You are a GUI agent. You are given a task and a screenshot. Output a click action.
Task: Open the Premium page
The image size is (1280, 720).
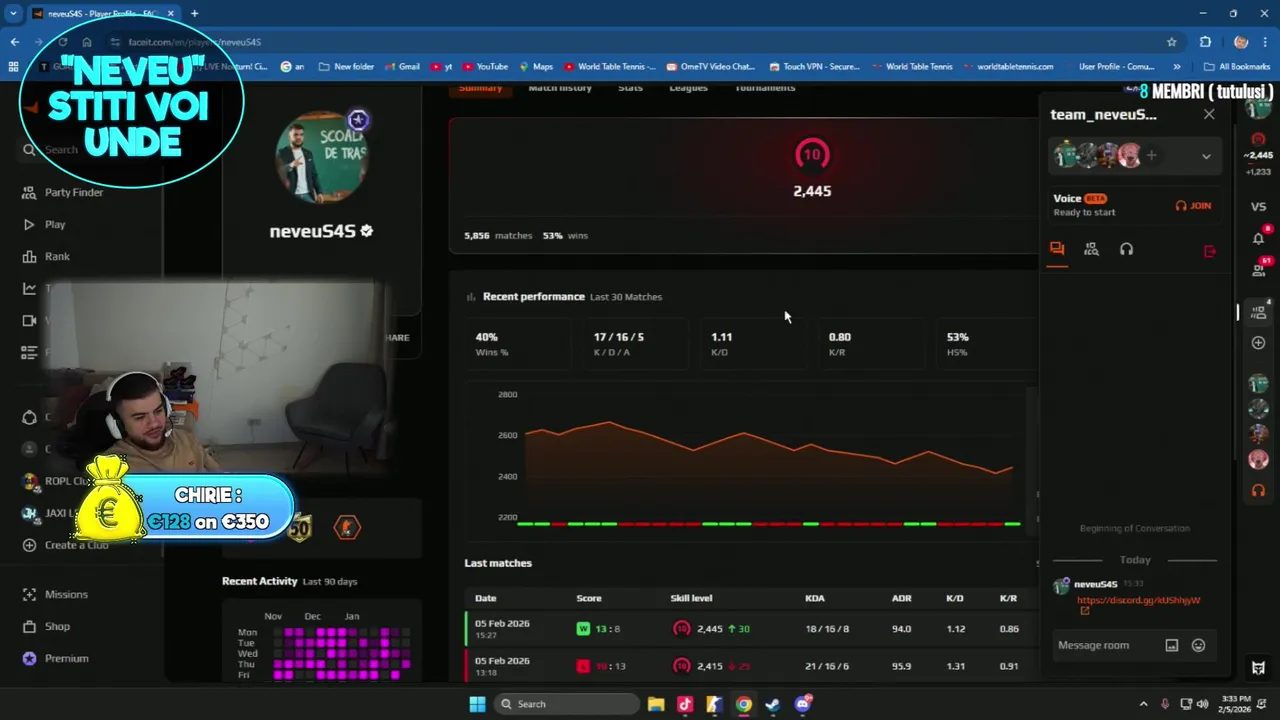55,658
